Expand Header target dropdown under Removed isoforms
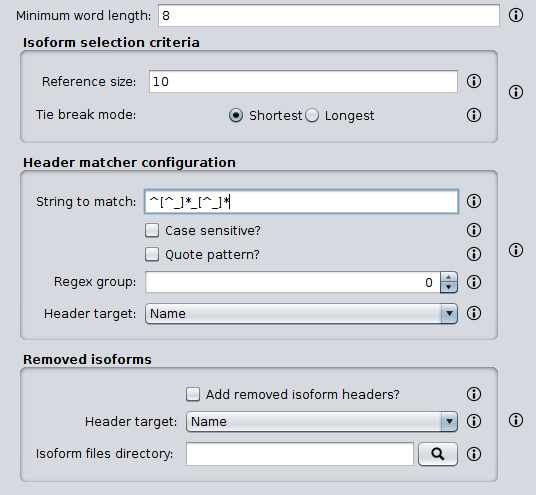This screenshot has height=495, width=536. click(x=322, y=422)
